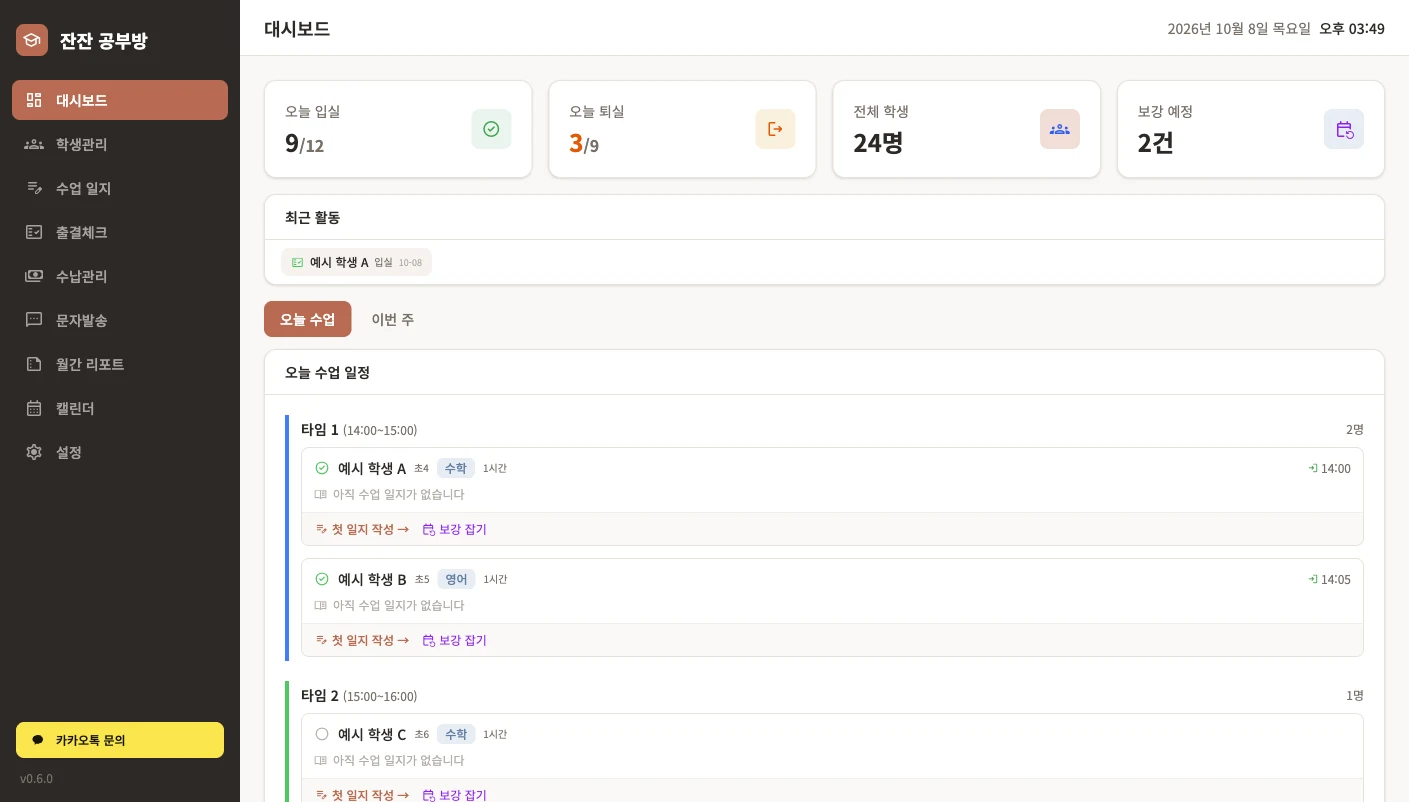Click the people icon on 전체 학생 card
Viewport: 1409px width, 802px height.
(1060, 129)
